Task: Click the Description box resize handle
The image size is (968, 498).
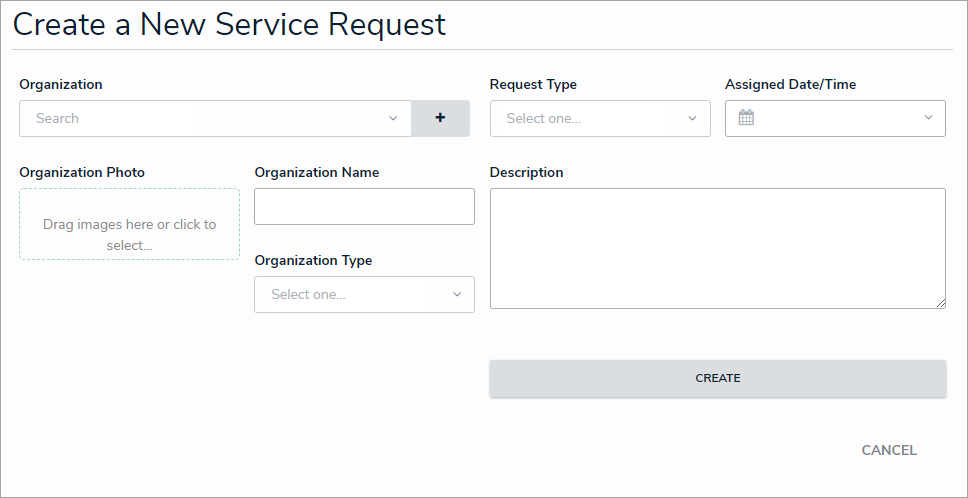Action: 940,303
